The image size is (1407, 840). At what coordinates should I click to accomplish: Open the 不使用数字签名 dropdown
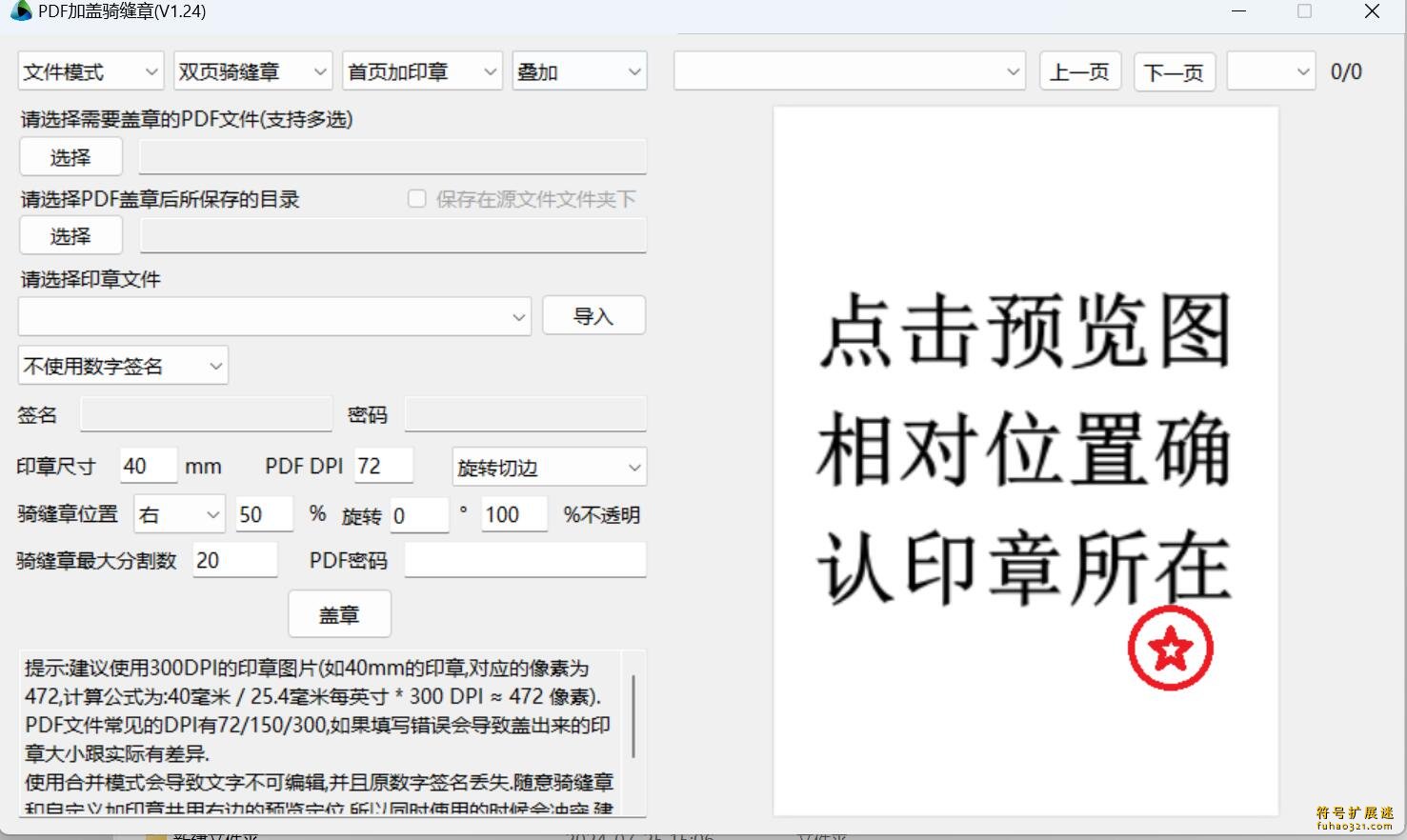[123, 366]
